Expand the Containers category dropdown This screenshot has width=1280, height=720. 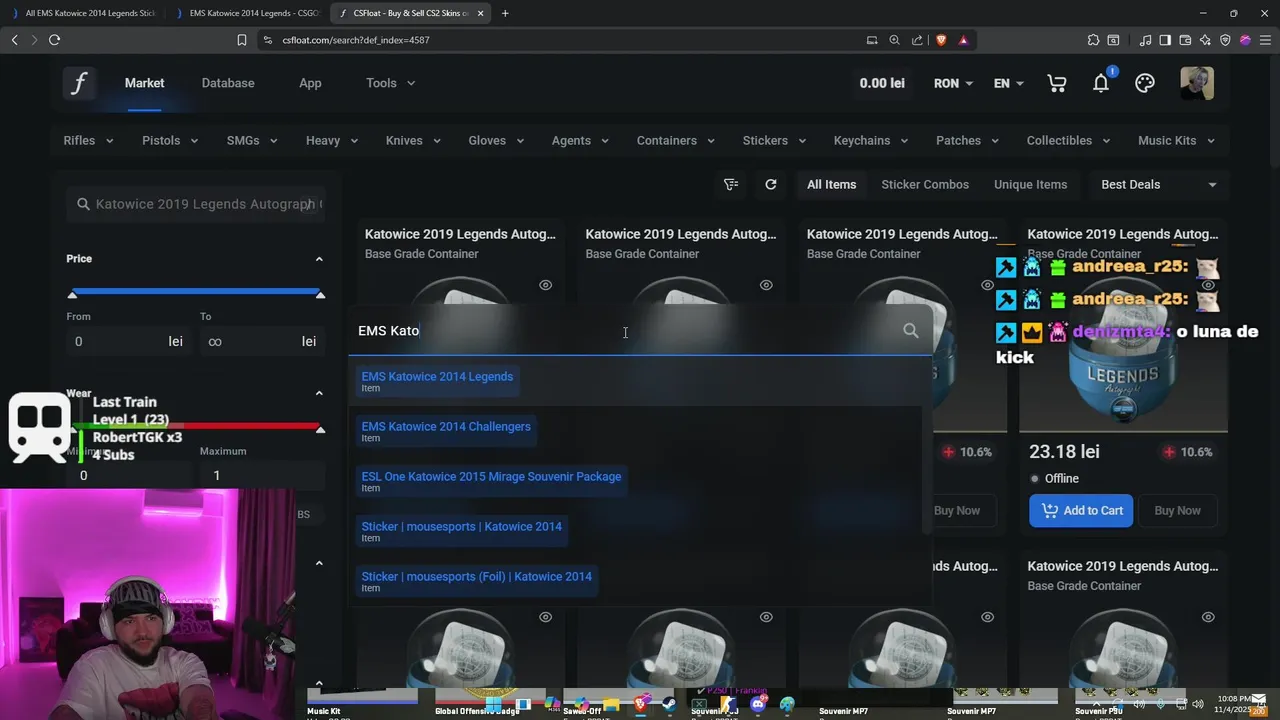675,141
